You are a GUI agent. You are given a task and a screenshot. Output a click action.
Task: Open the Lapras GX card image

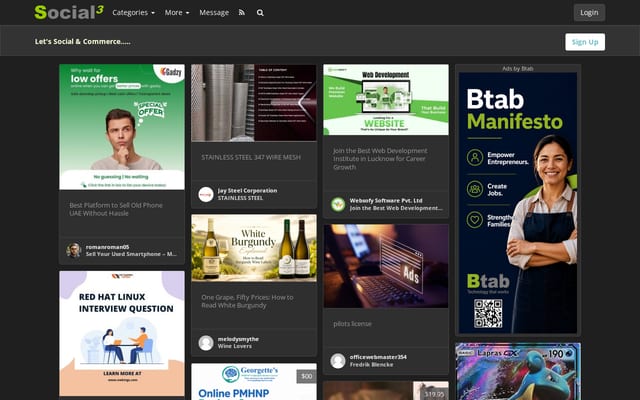(518, 371)
